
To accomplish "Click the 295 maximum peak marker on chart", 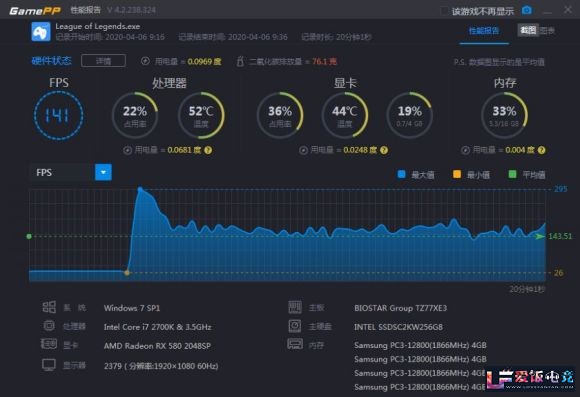I will click(x=140, y=189).
